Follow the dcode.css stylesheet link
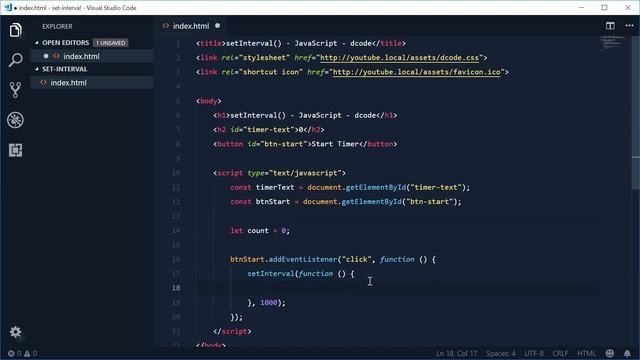Screen dimensions: 640x360 point(399,58)
